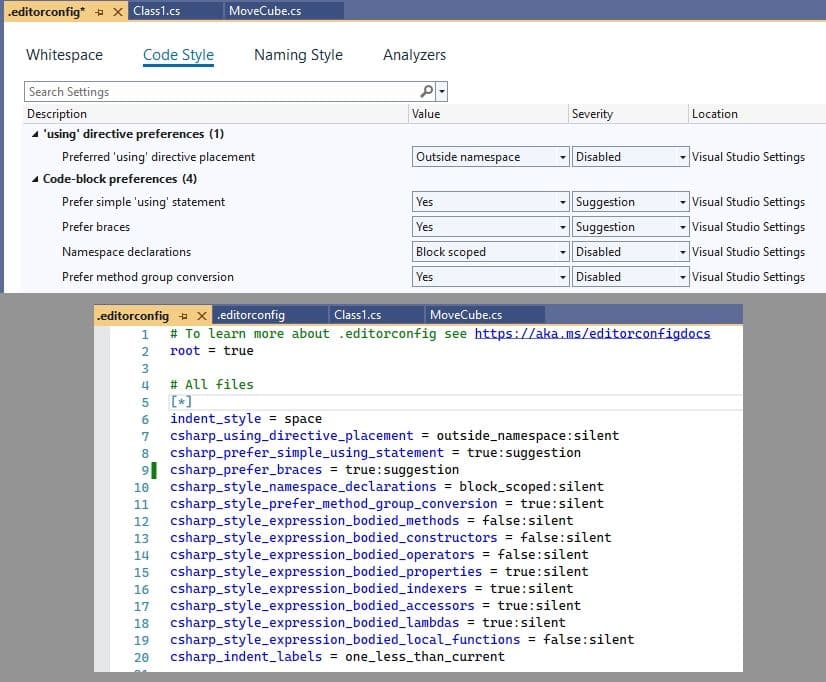This screenshot has height=682, width=826.
Task: Click the Severity column header
Action: pos(592,113)
